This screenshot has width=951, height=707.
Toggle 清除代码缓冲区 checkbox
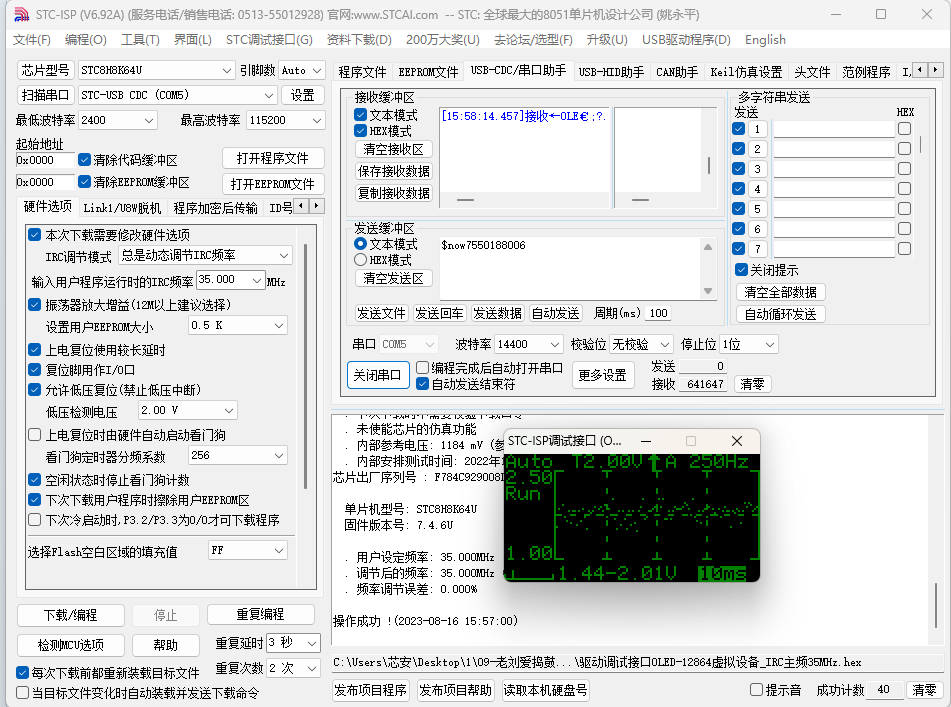click(x=84, y=160)
